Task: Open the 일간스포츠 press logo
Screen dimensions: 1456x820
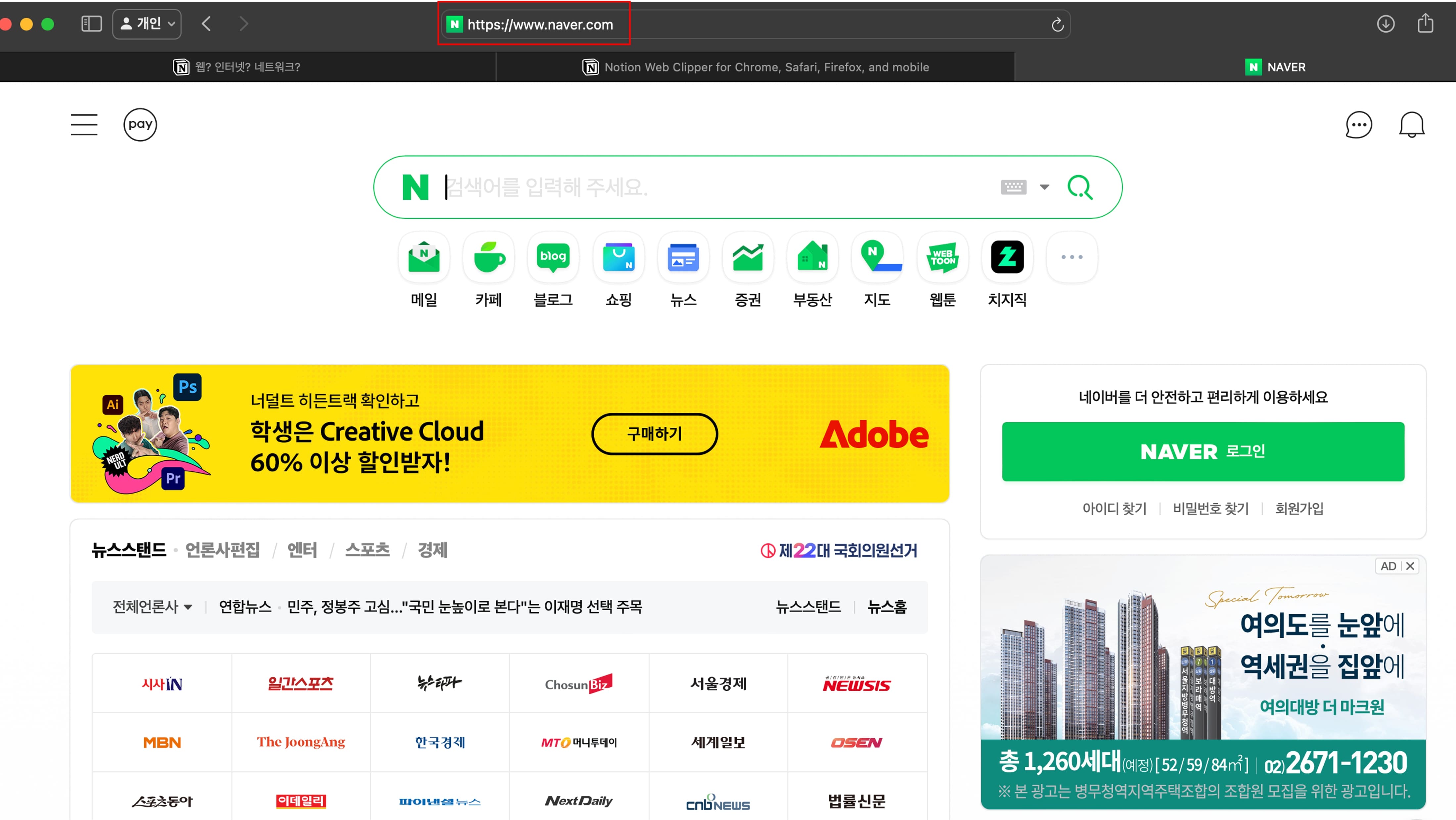Action: 301,683
